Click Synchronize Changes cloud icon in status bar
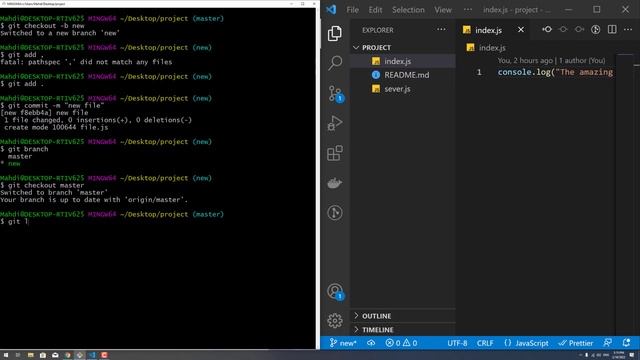 371,343
